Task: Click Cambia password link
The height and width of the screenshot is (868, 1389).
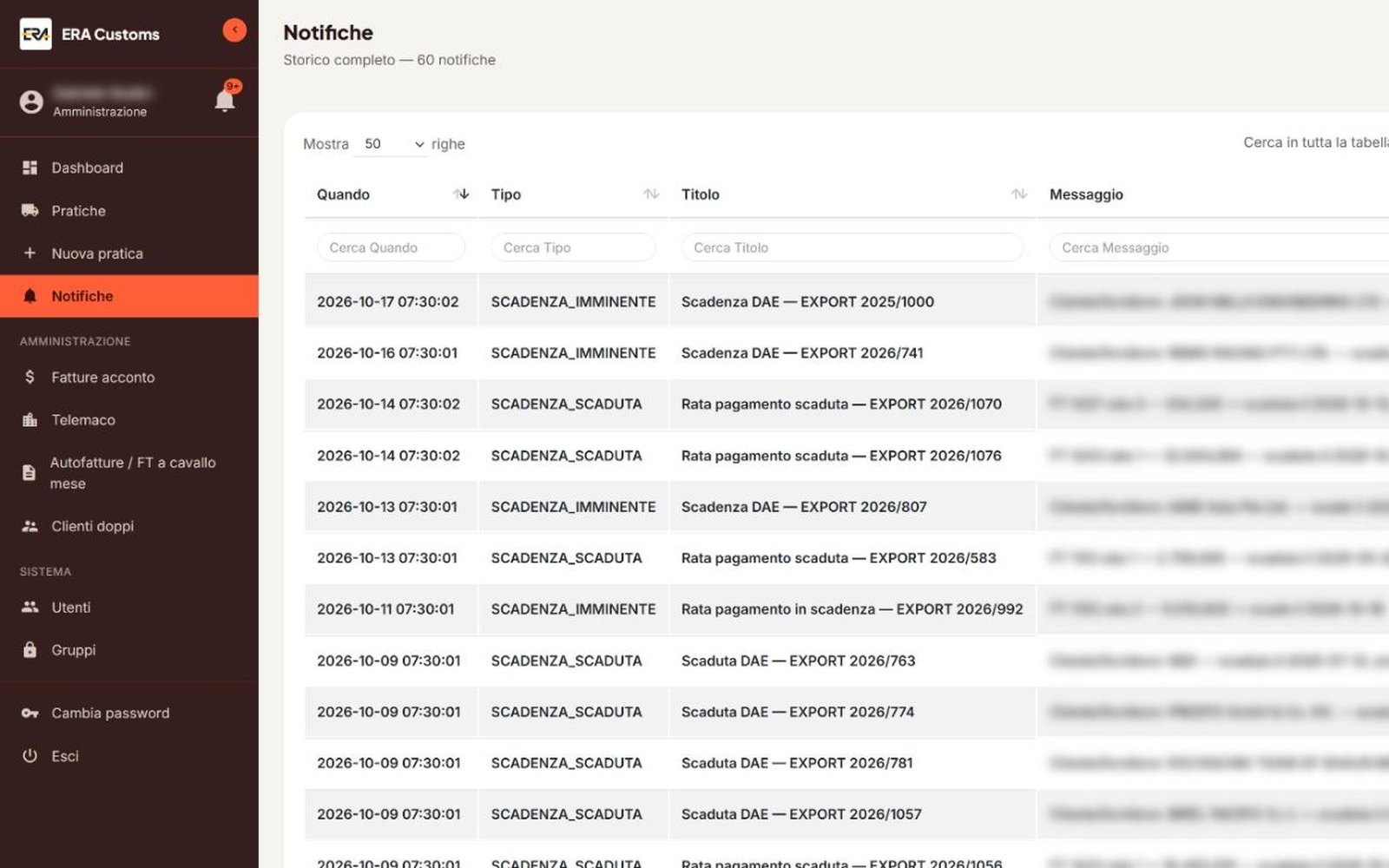Action: (x=129, y=713)
